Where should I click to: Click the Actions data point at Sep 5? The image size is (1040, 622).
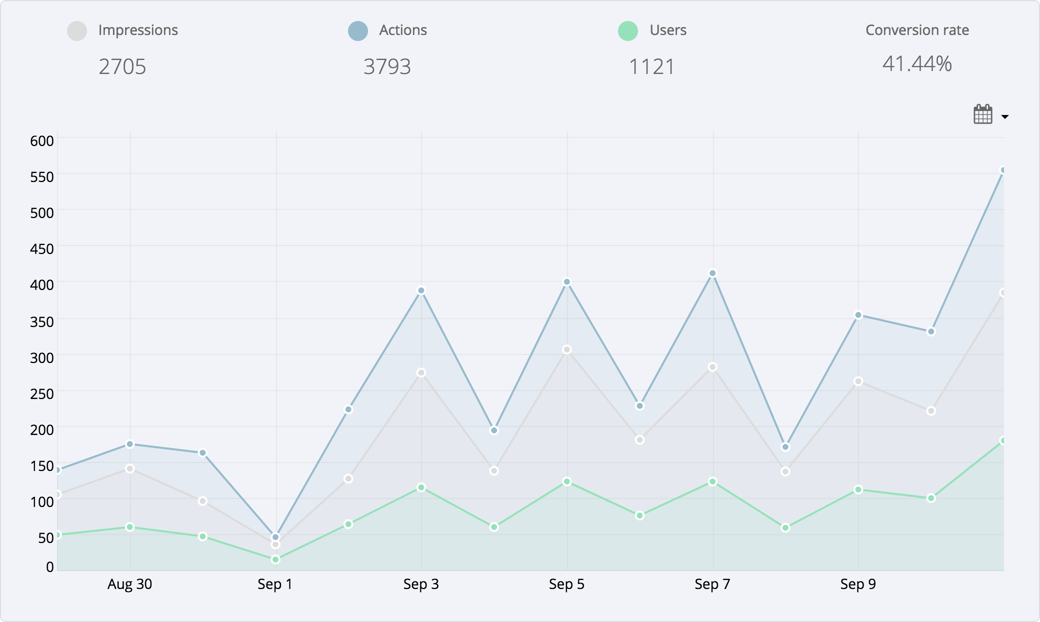tap(567, 282)
